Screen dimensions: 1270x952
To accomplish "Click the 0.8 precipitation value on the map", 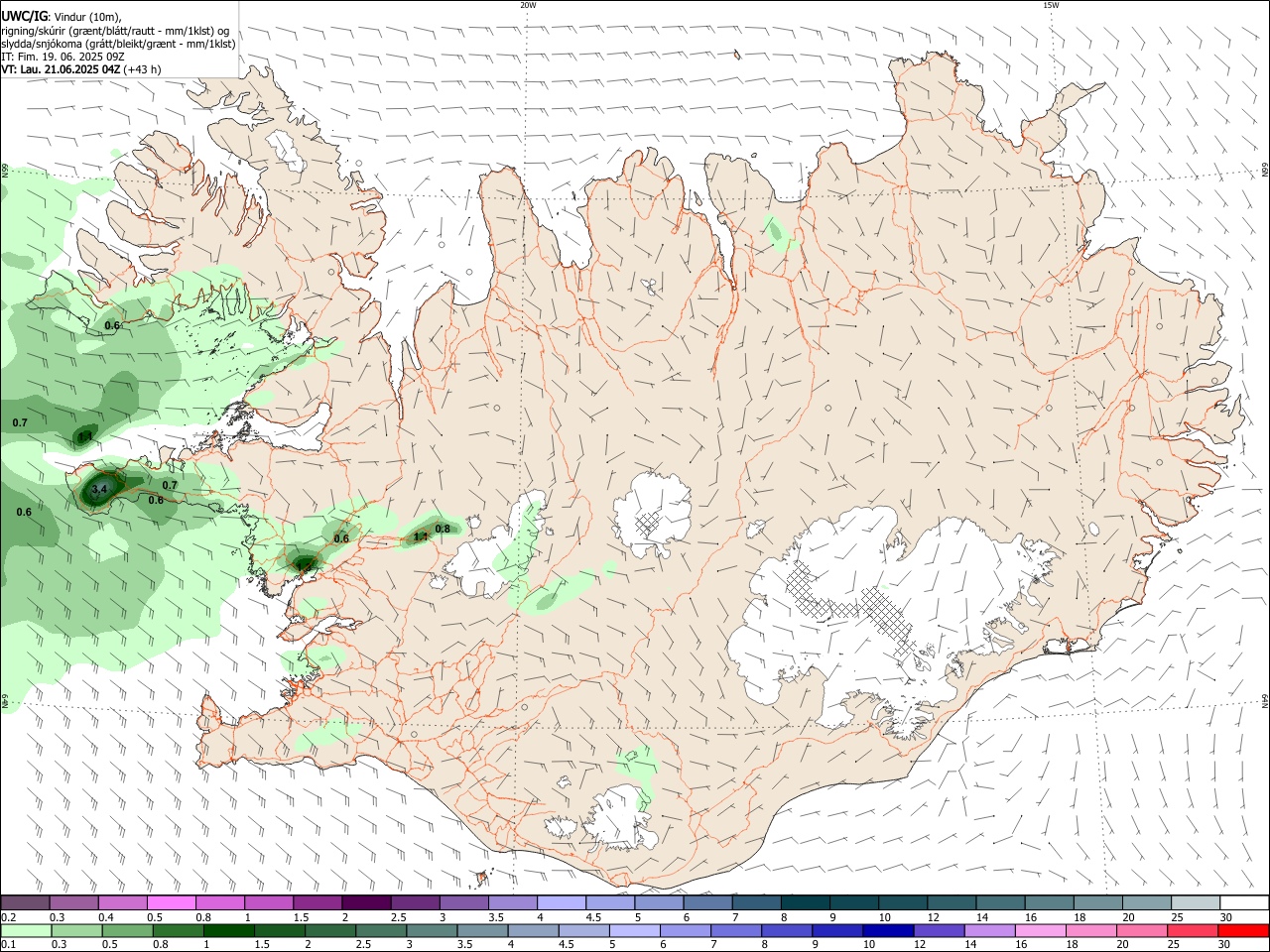I will point(443,529).
